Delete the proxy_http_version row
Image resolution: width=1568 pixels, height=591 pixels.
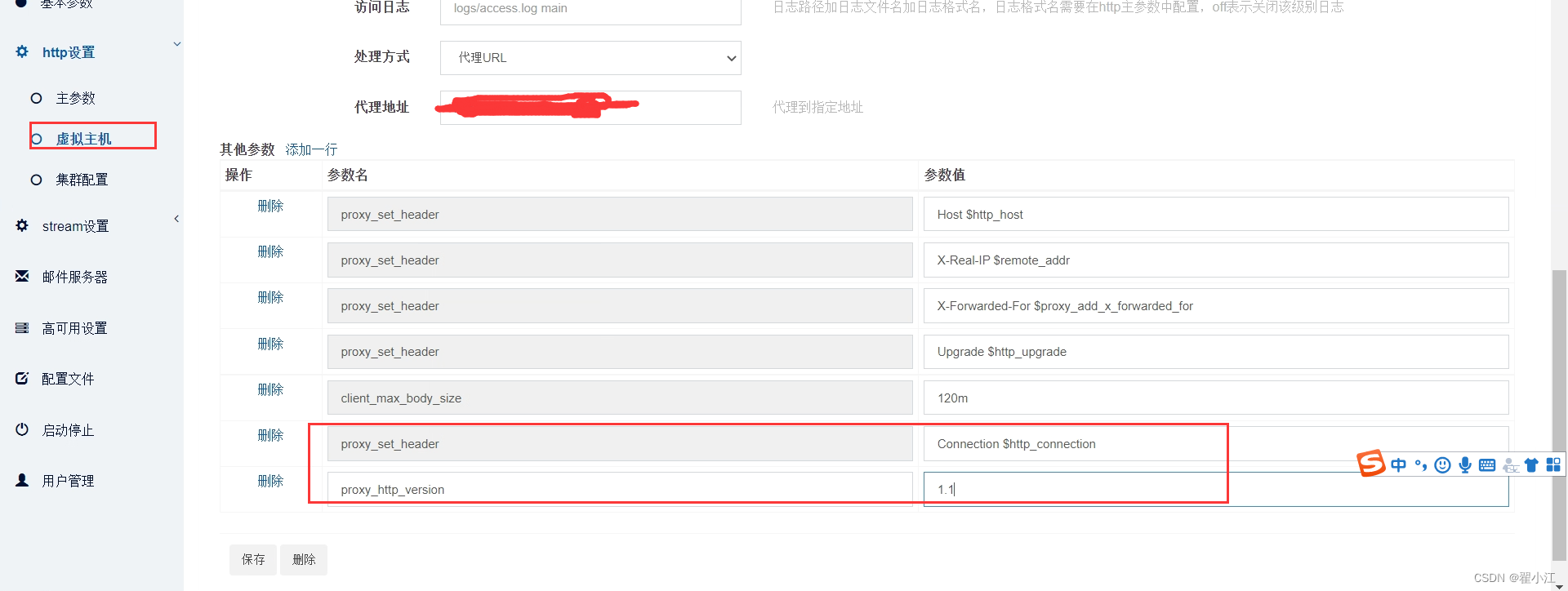pos(270,481)
